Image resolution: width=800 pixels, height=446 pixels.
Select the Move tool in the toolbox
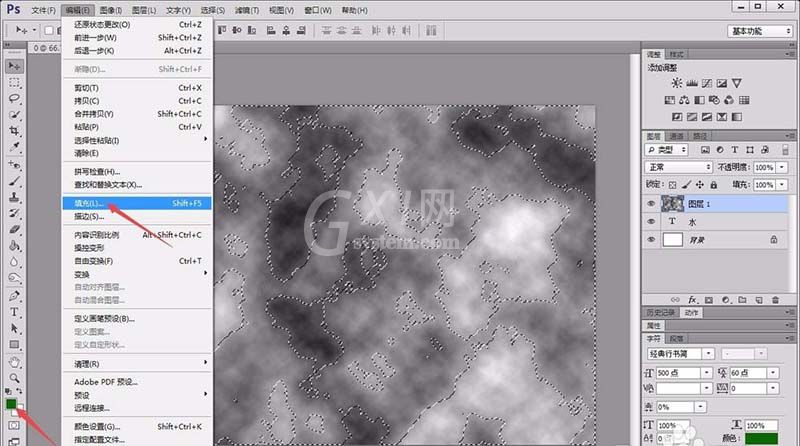click(x=14, y=66)
